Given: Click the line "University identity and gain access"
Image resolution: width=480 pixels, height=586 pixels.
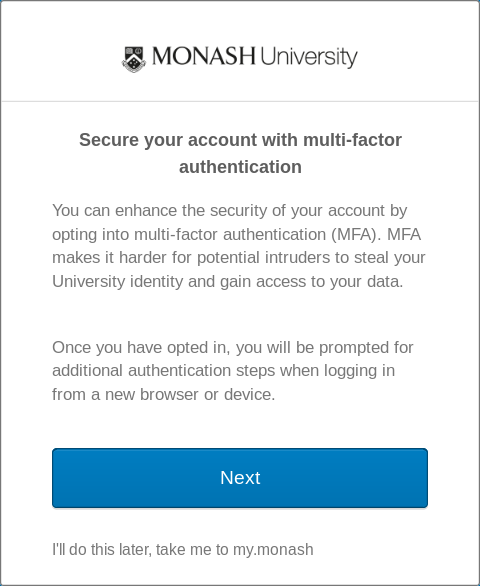Looking at the screenshot, I should (x=228, y=282).
